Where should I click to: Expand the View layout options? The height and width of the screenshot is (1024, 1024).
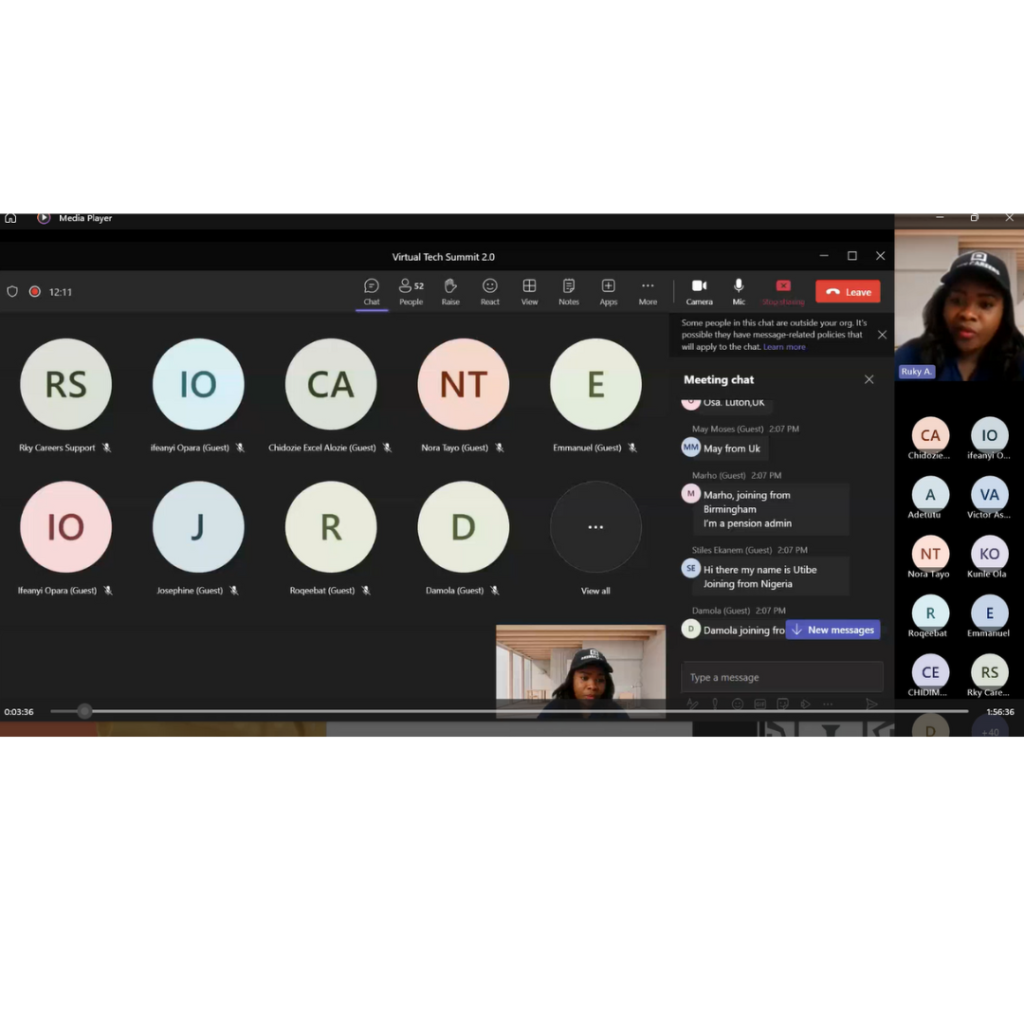coord(529,291)
